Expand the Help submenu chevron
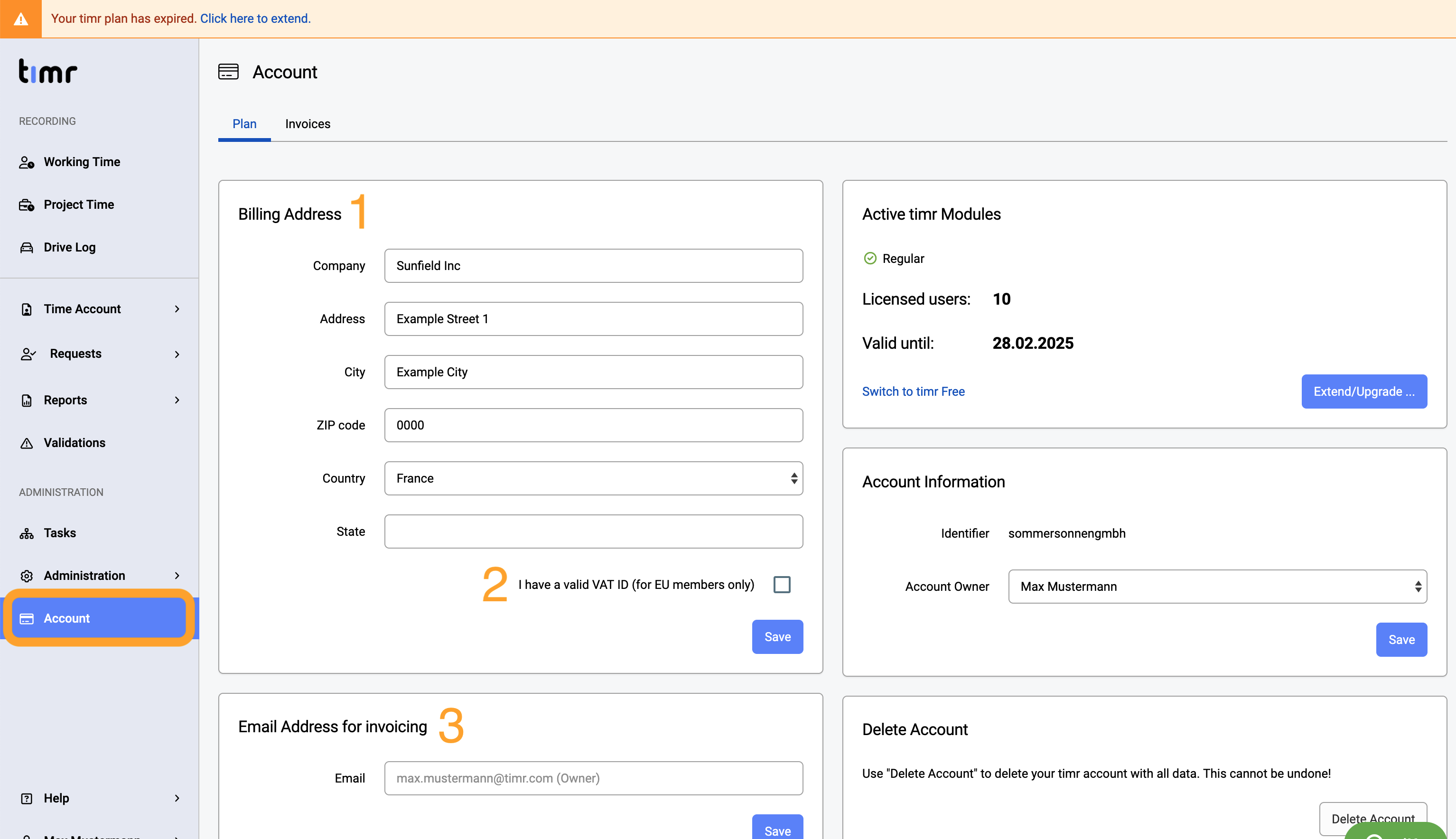This screenshot has height=839, width=1456. [x=177, y=798]
